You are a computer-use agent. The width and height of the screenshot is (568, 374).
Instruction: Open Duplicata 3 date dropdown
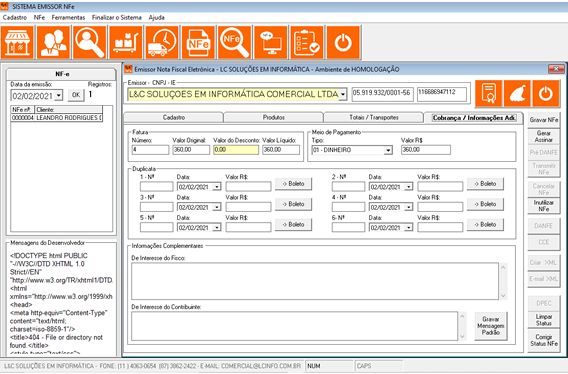[217, 207]
